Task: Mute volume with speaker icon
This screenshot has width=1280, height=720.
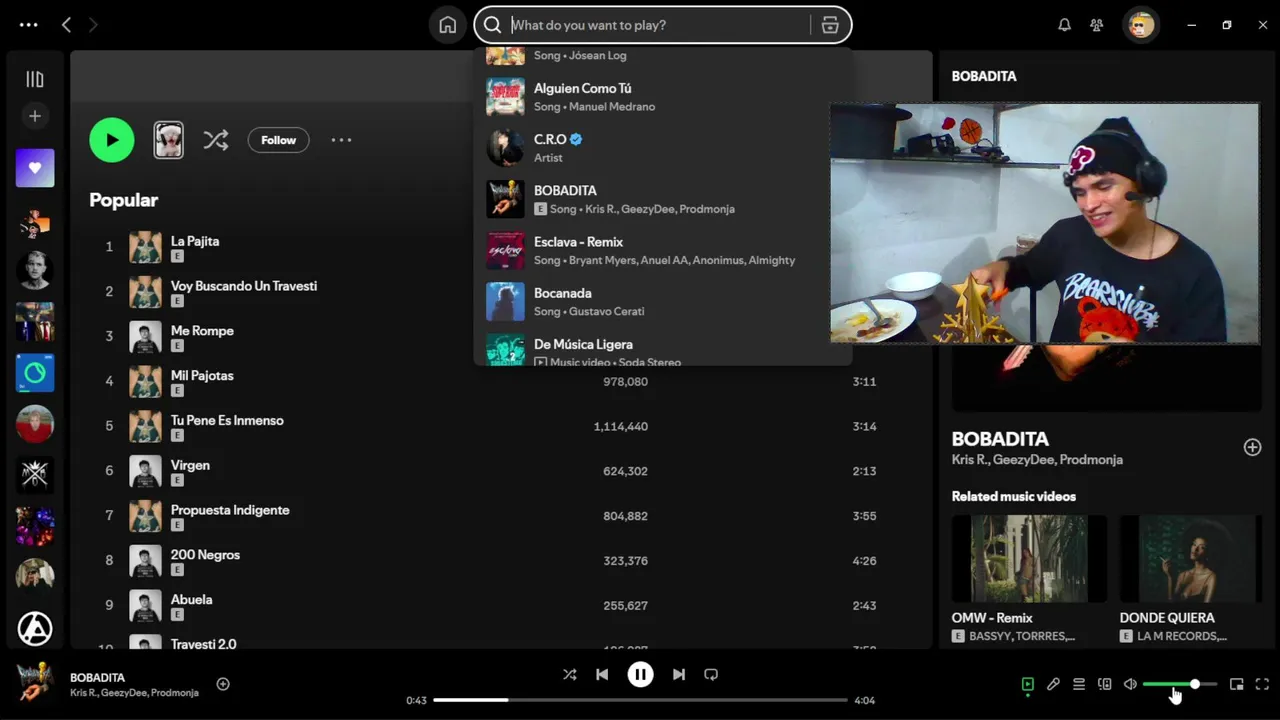Action: (x=1130, y=684)
